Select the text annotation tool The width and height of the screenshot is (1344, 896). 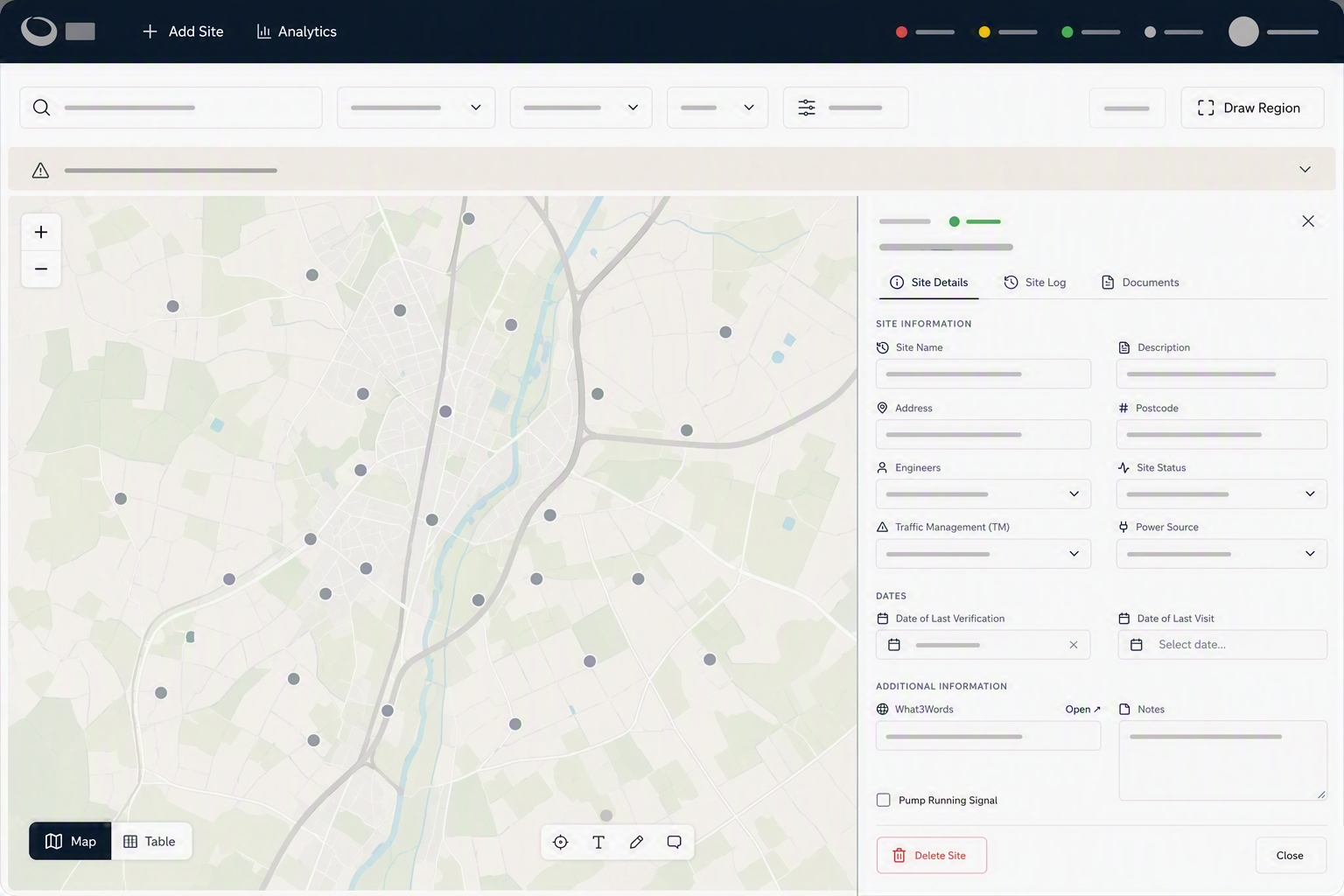pos(598,842)
